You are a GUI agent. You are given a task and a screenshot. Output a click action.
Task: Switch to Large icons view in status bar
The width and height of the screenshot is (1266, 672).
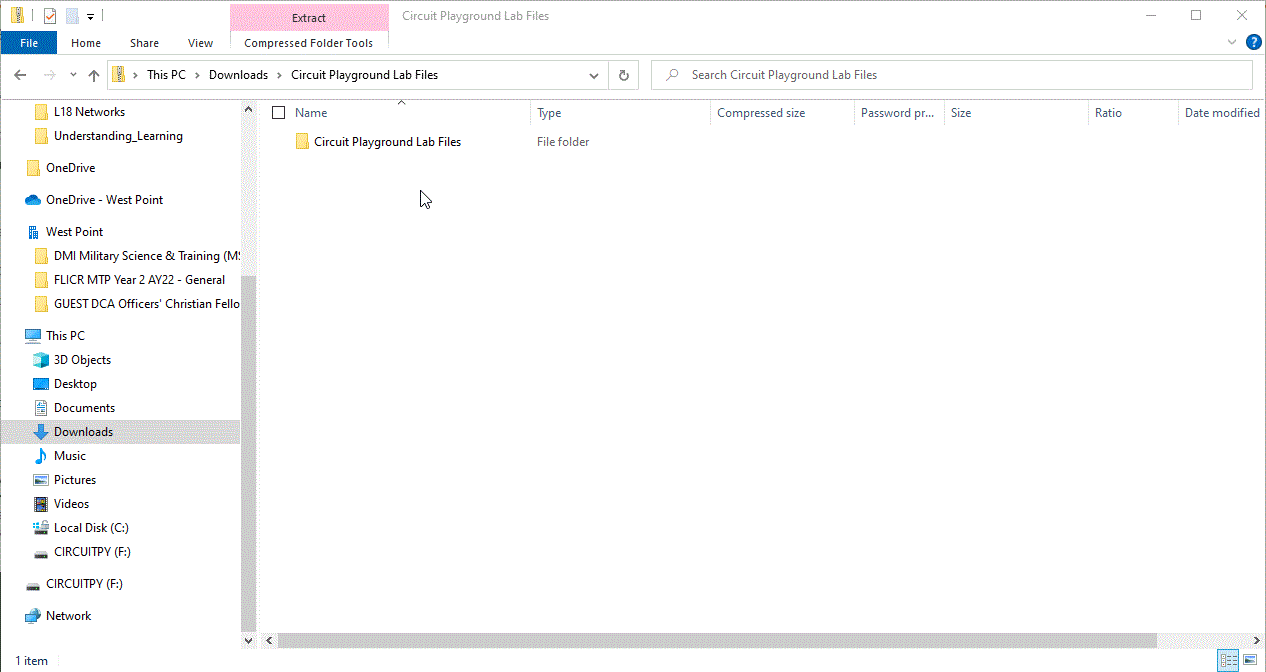(1249, 661)
